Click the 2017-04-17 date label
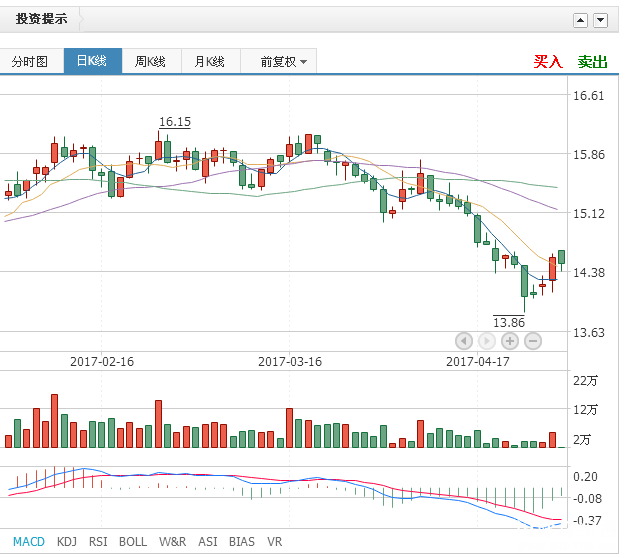 [x=478, y=362]
